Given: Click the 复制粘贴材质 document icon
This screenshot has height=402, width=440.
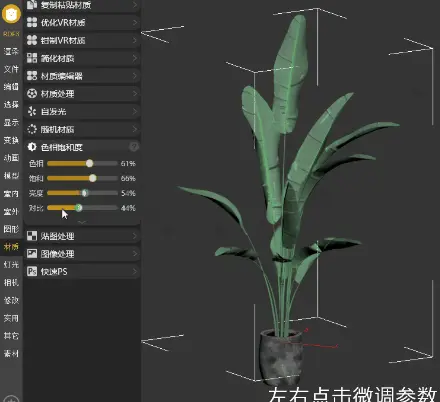Looking at the screenshot, I should coord(32,4).
